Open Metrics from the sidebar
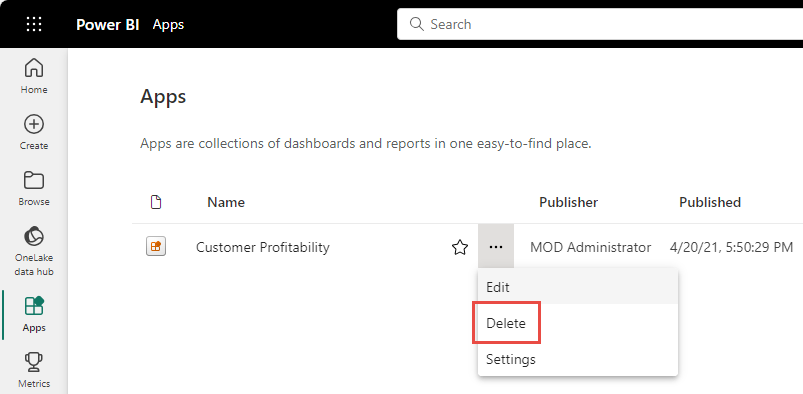Image resolution: width=803 pixels, height=394 pixels. point(34,370)
